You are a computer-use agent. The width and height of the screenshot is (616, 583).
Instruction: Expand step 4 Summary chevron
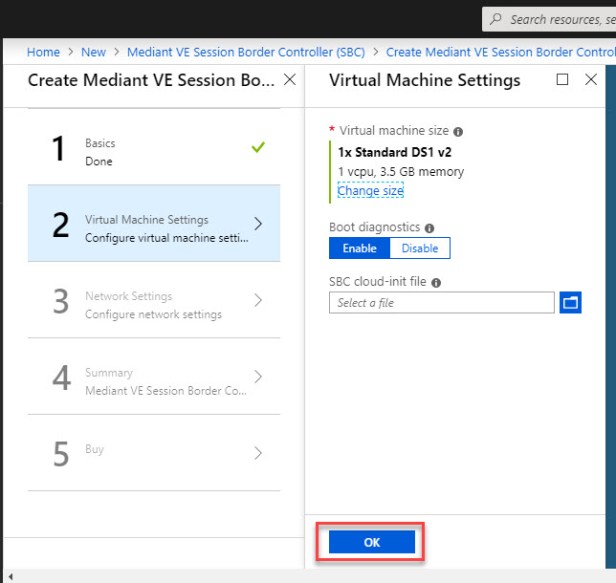[258, 377]
